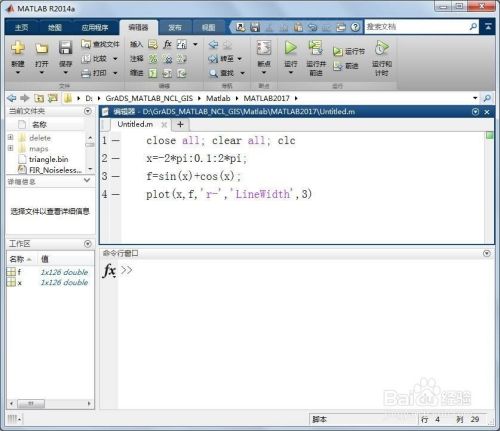The image size is (500, 431).
Task: Switch to the 发布 publish tab
Action: tap(175, 27)
